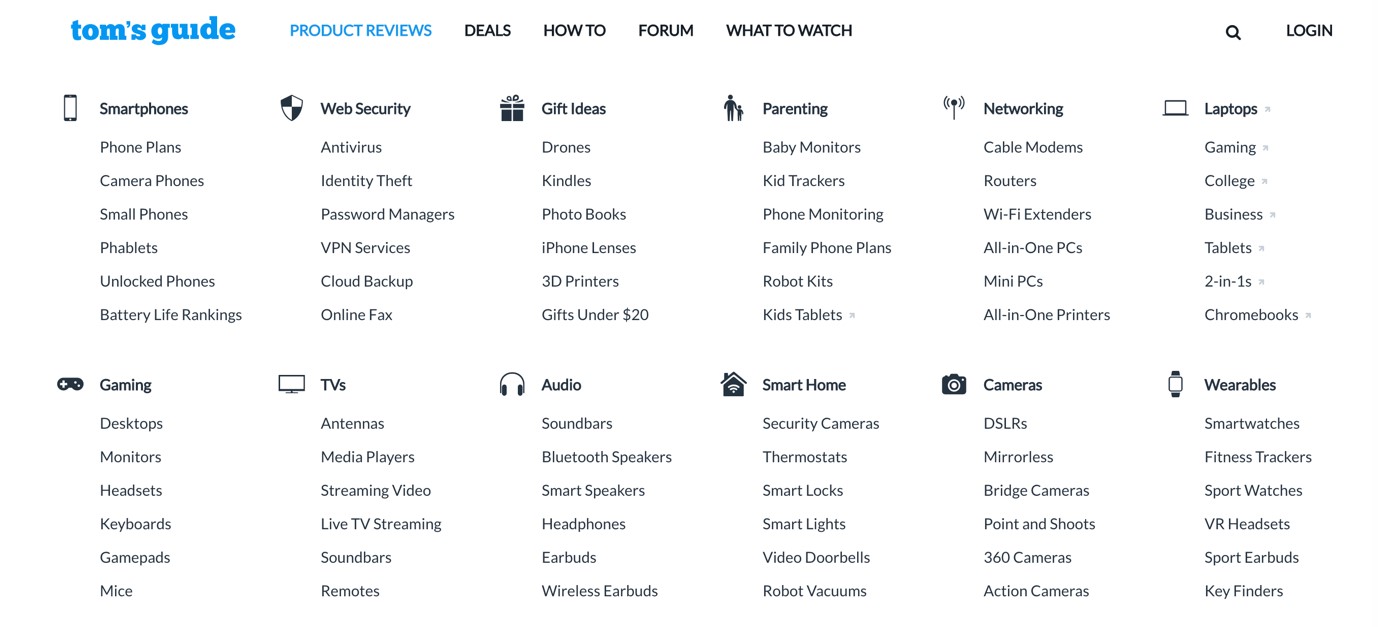Image resolution: width=1378 pixels, height=627 pixels.
Task: Open Soundbars under the Audio section
Action: tap(577, 423)
